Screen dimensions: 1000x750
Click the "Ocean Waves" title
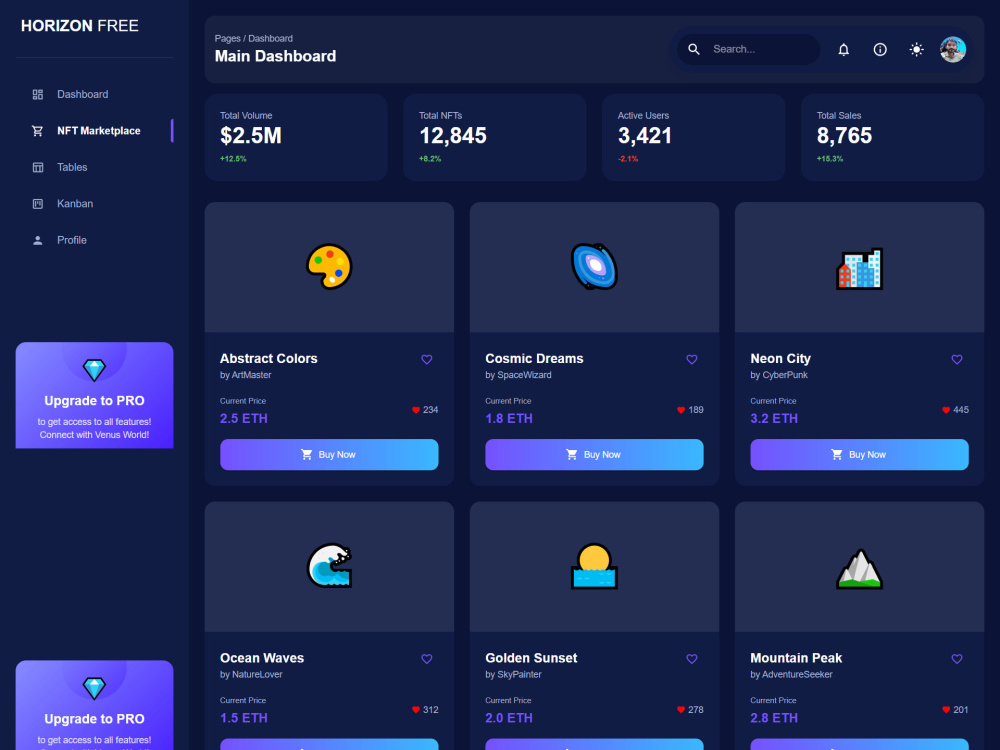pos(262,658)
